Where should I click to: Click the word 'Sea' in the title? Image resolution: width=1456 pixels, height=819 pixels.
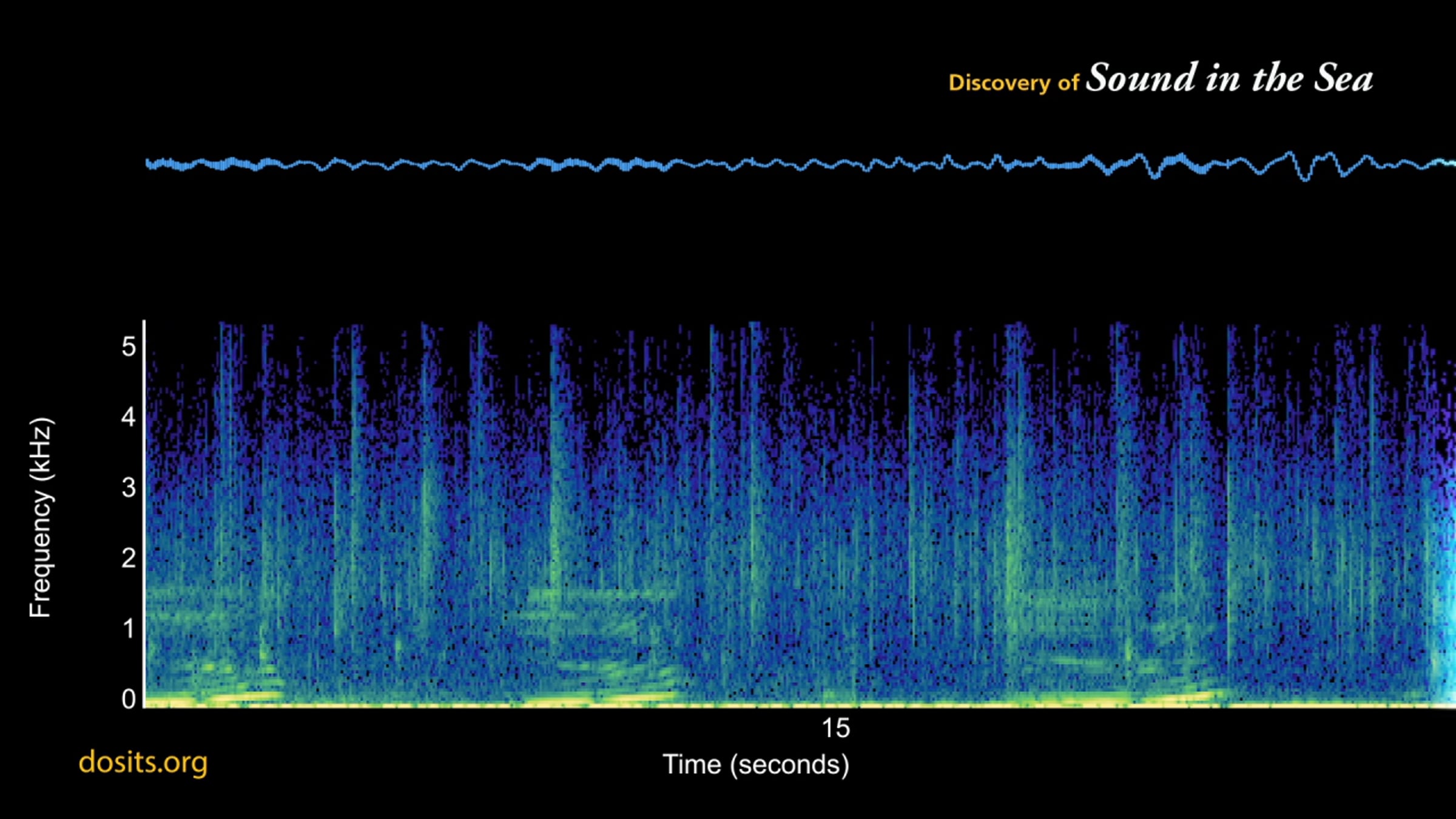pos(1343,79)
